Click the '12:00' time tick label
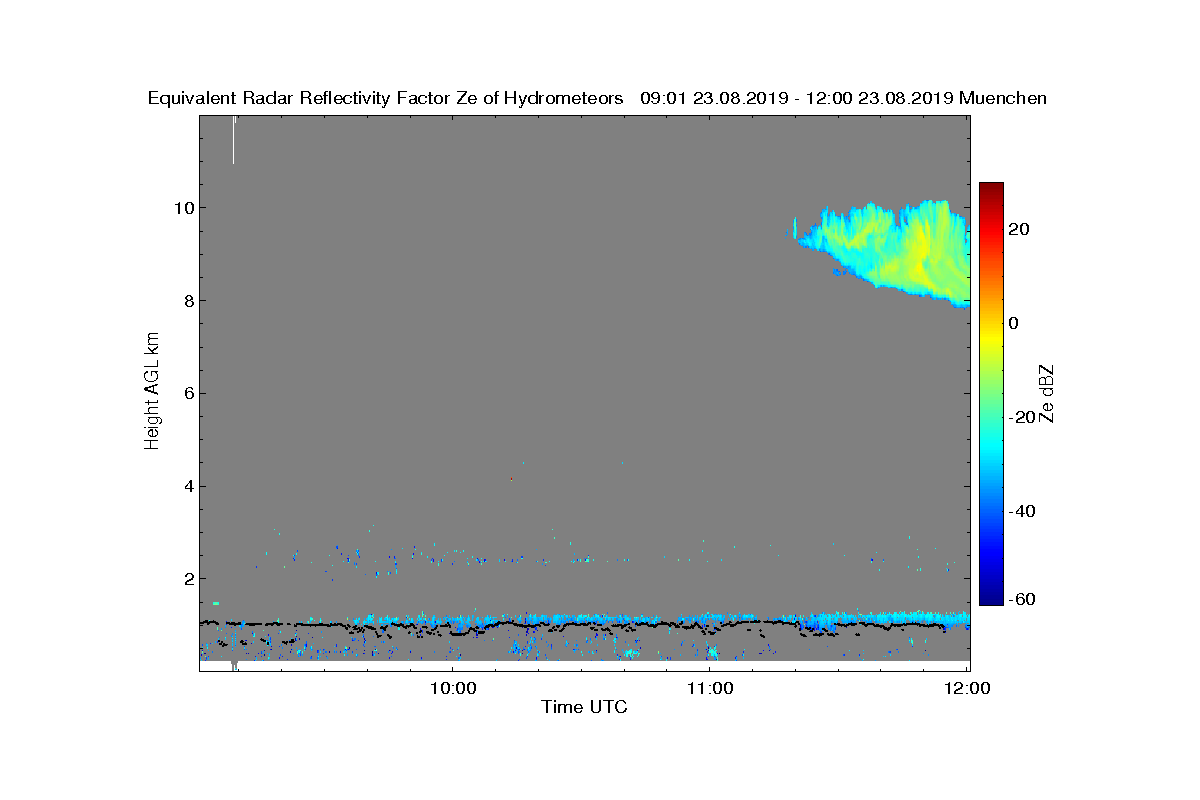This screenshot has width=1200, height=800. coord(967,688)
